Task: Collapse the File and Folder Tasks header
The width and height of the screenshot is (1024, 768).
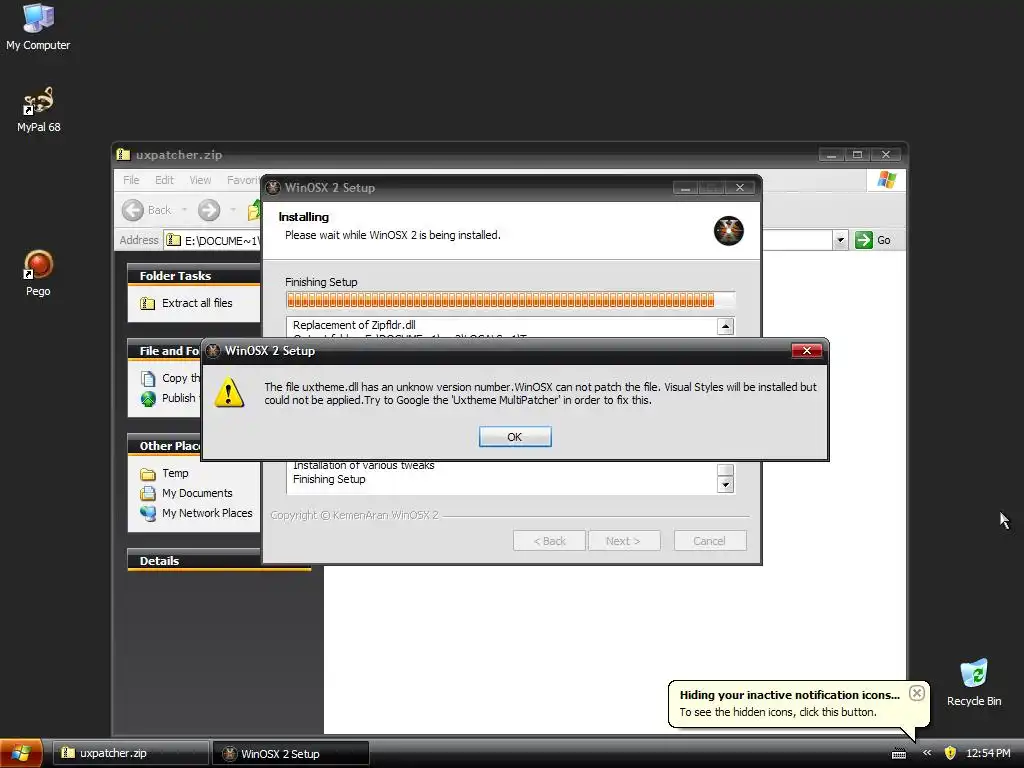Action: tap(165, 351)
